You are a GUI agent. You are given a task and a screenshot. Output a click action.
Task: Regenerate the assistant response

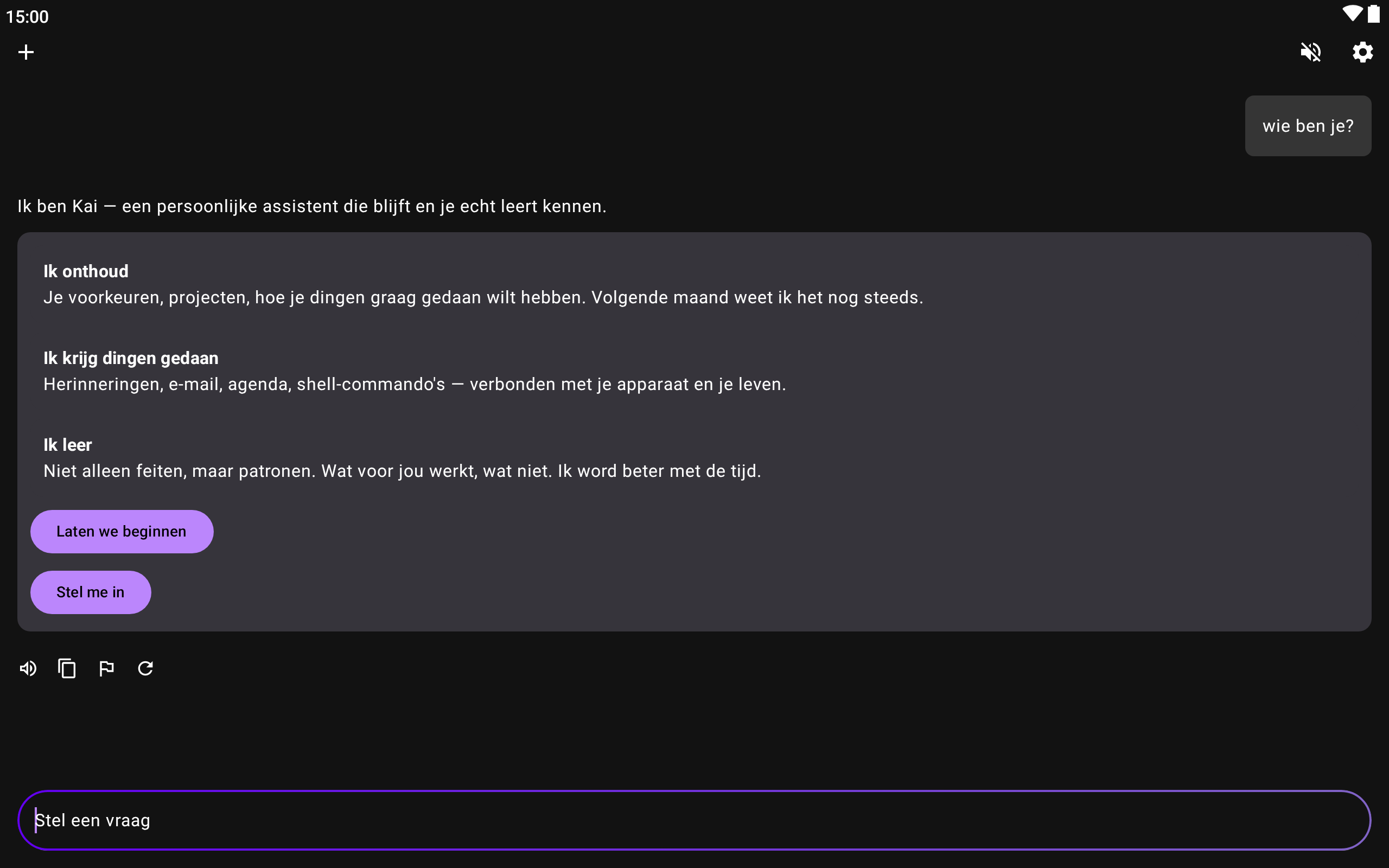[146, 668]
